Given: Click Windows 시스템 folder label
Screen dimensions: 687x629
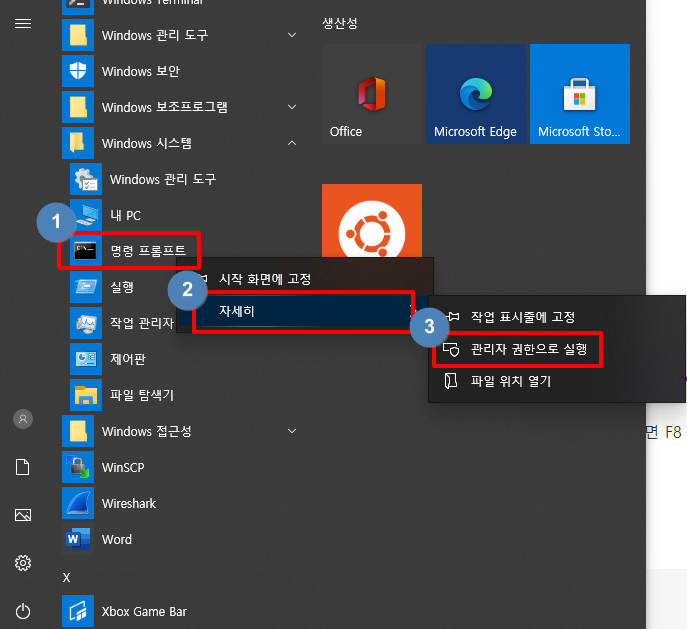Looking at the screenshot, I should pyautogui.click(x=146, y=143).
